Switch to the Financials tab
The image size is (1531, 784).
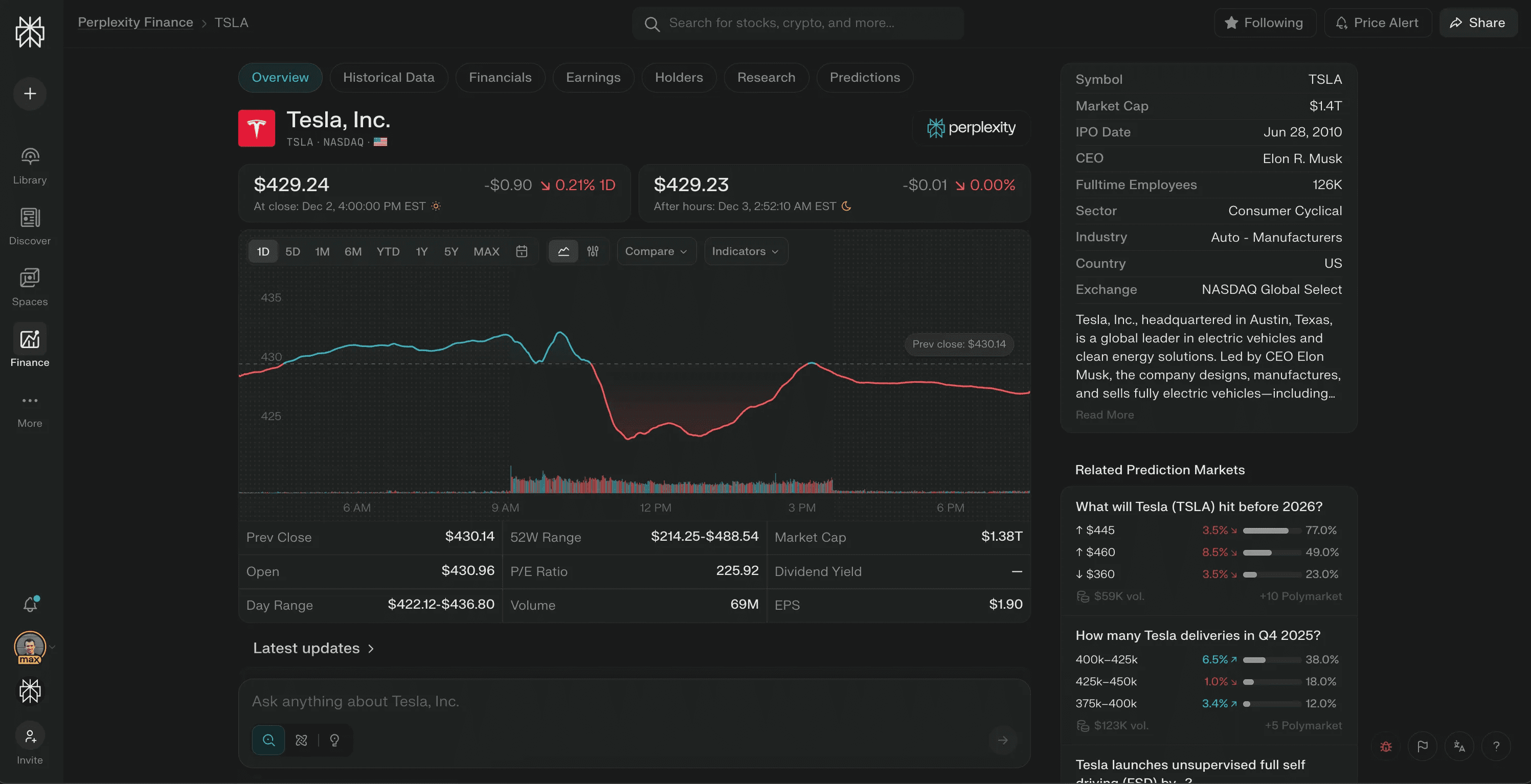coord(501,77)
